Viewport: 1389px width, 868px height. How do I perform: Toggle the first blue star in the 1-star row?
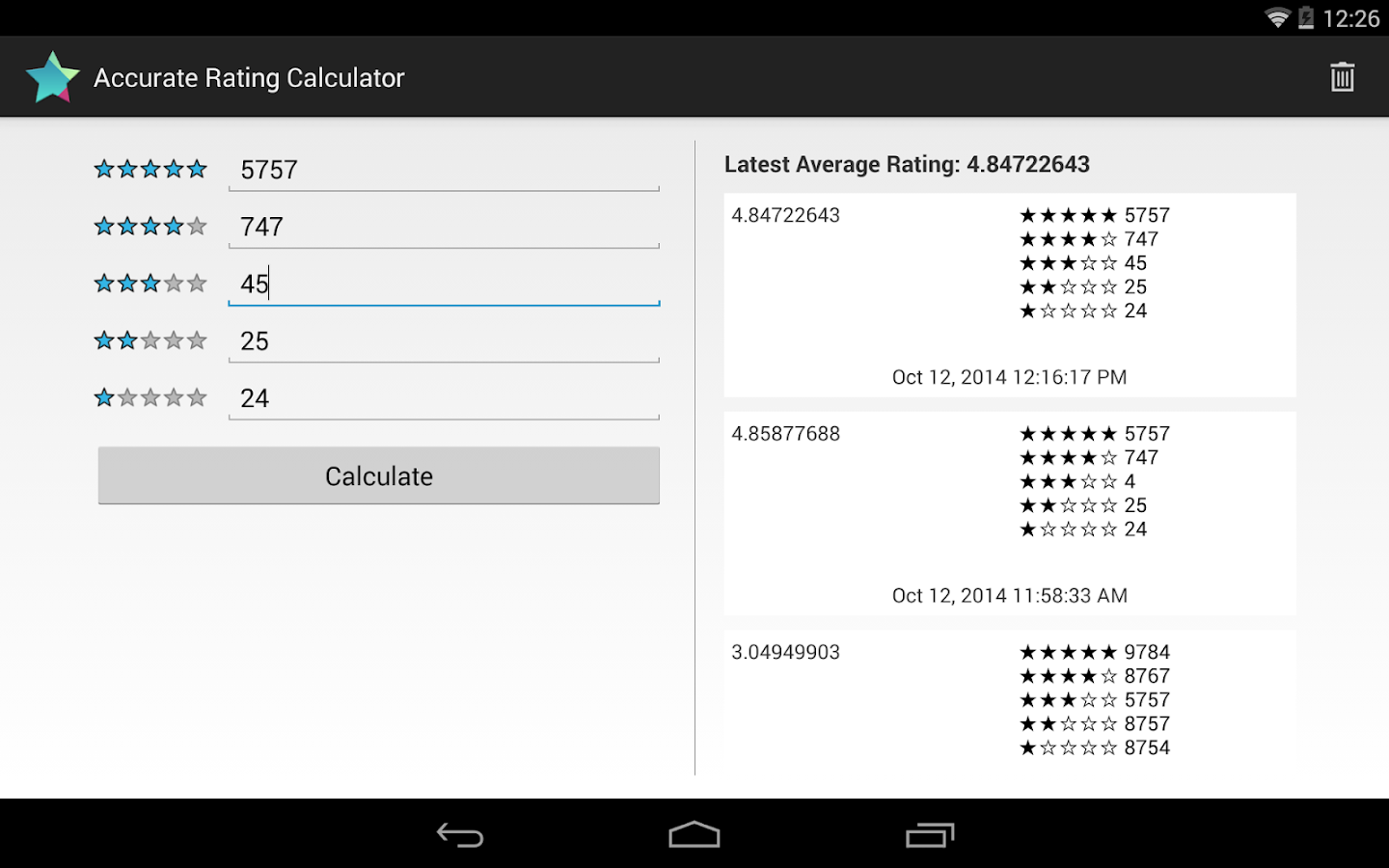click(104, 396)
